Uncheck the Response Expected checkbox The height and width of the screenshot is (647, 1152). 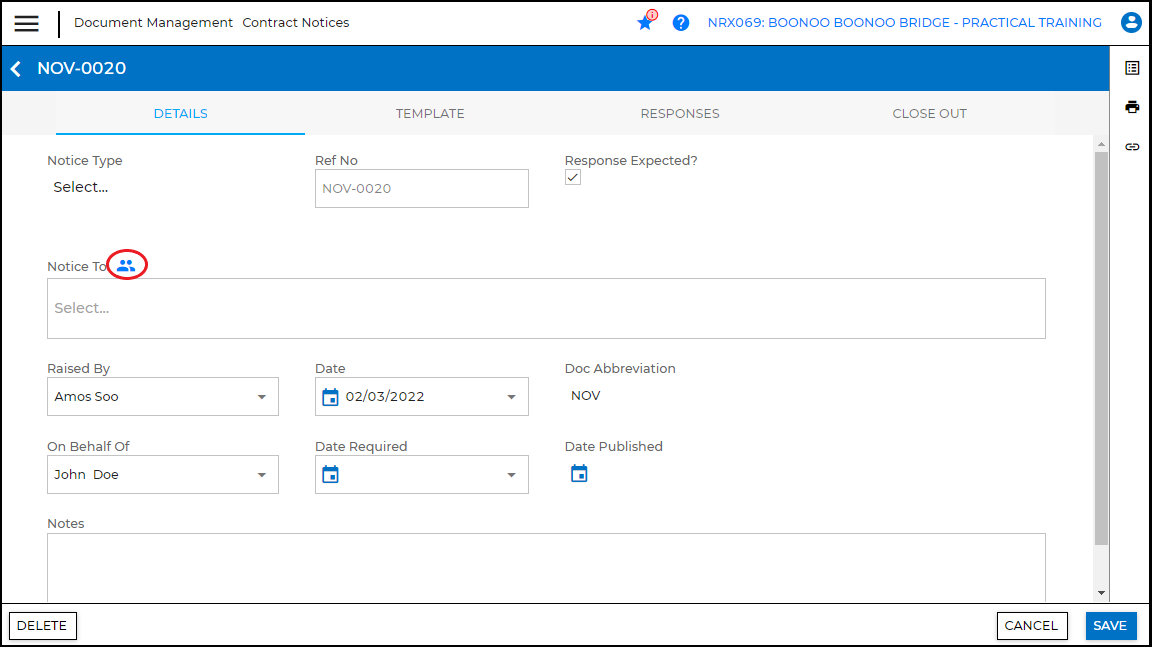[x=573, y=177]
